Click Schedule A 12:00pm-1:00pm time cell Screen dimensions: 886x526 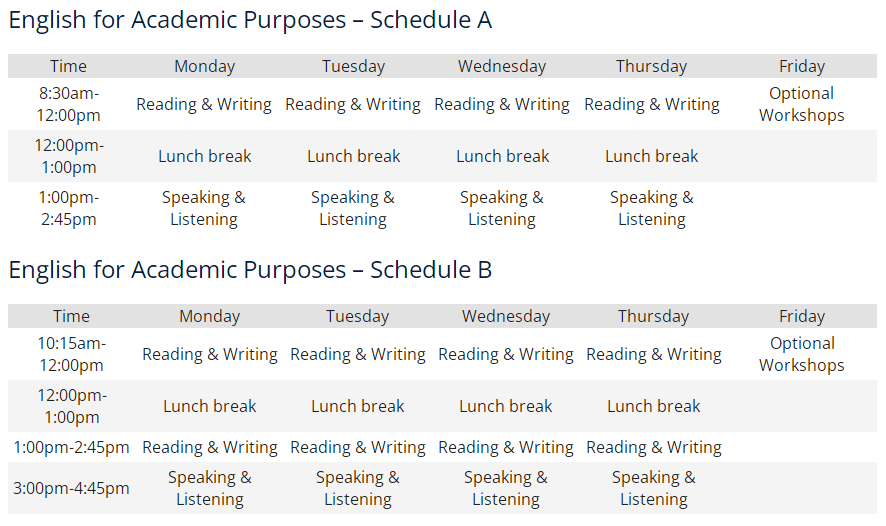coord(68,156)
